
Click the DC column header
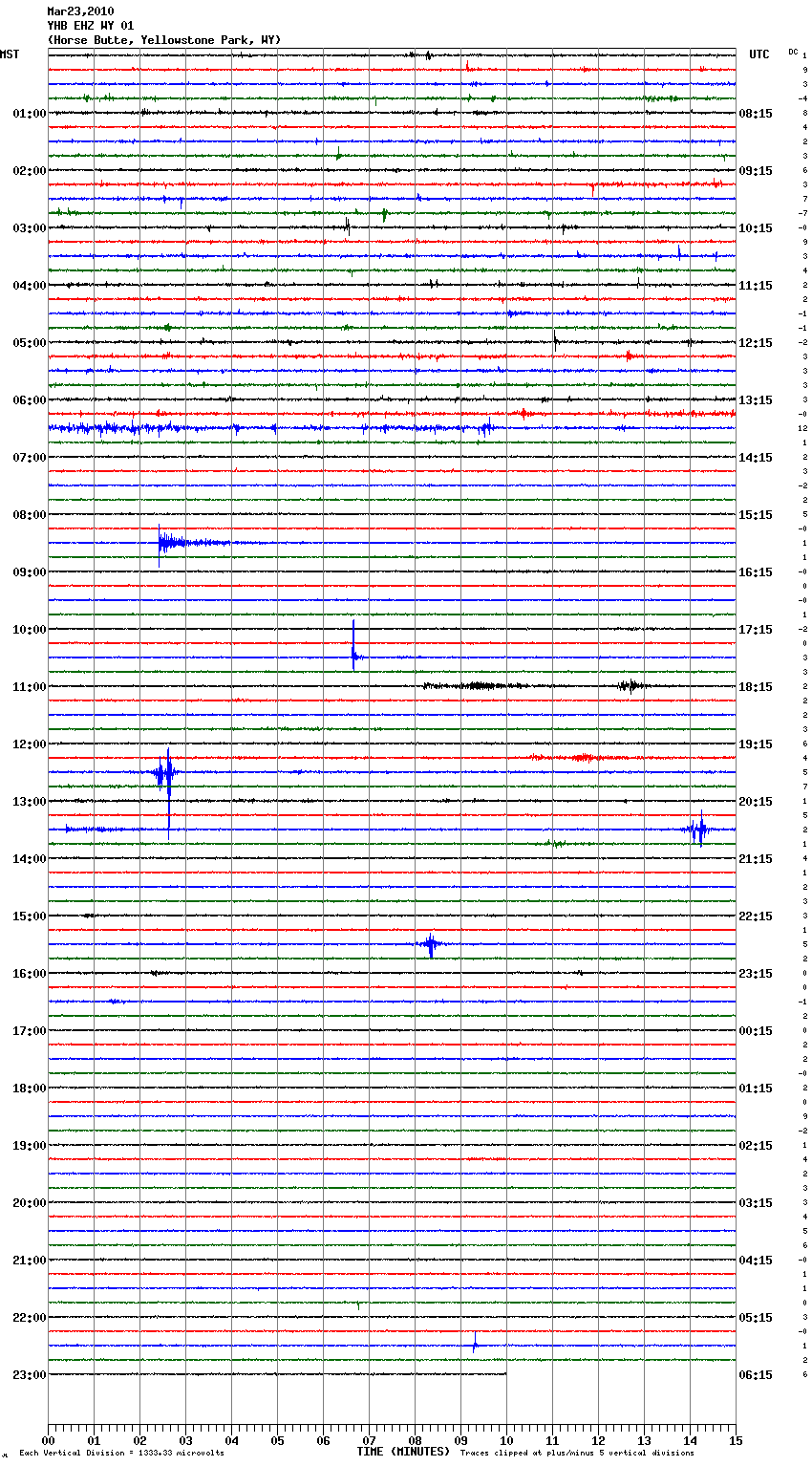(793, 52)
